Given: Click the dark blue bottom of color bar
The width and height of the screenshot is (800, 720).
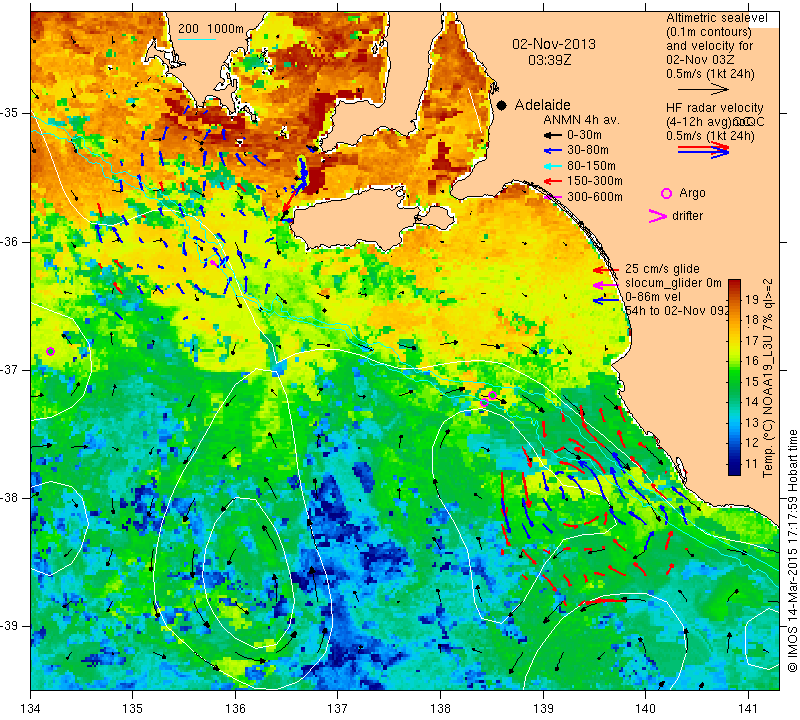Looking at the screenshot, I should [x=734, y=470].
